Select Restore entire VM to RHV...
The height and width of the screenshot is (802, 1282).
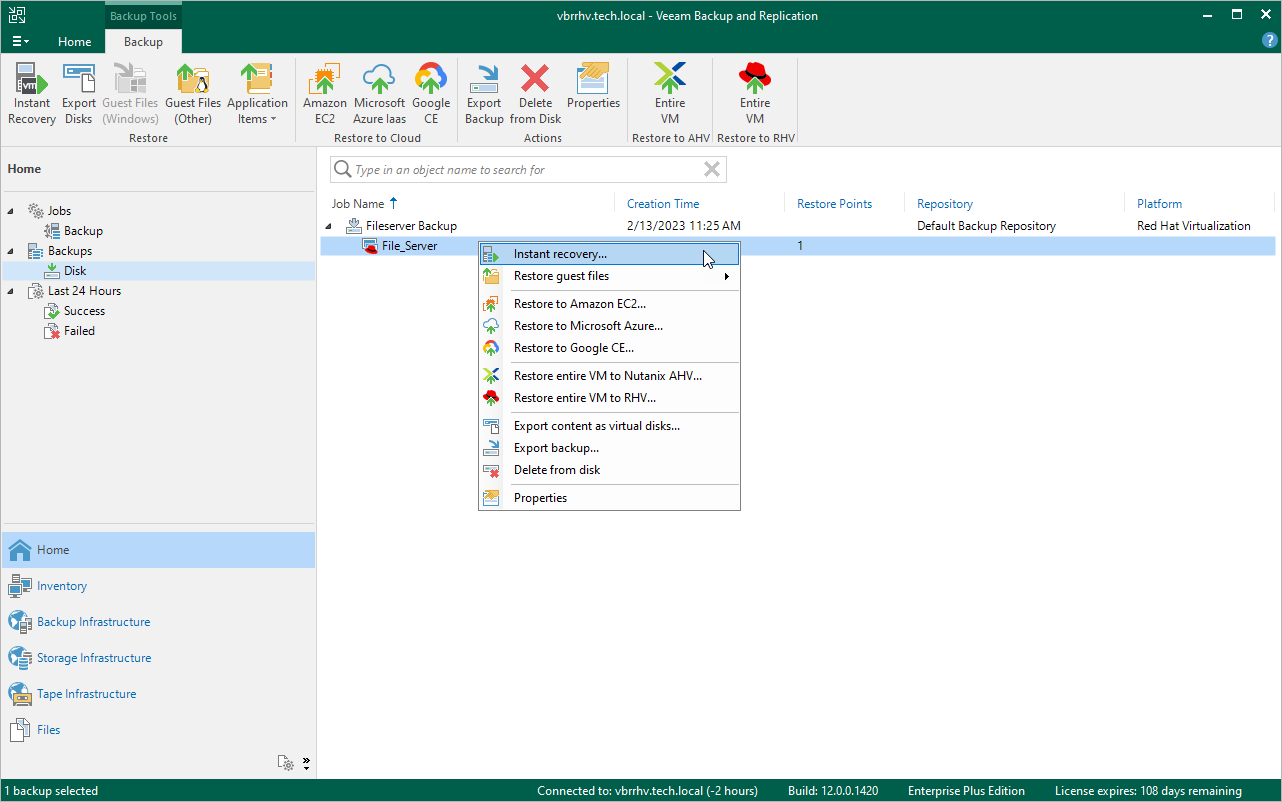tap(610, 398)
